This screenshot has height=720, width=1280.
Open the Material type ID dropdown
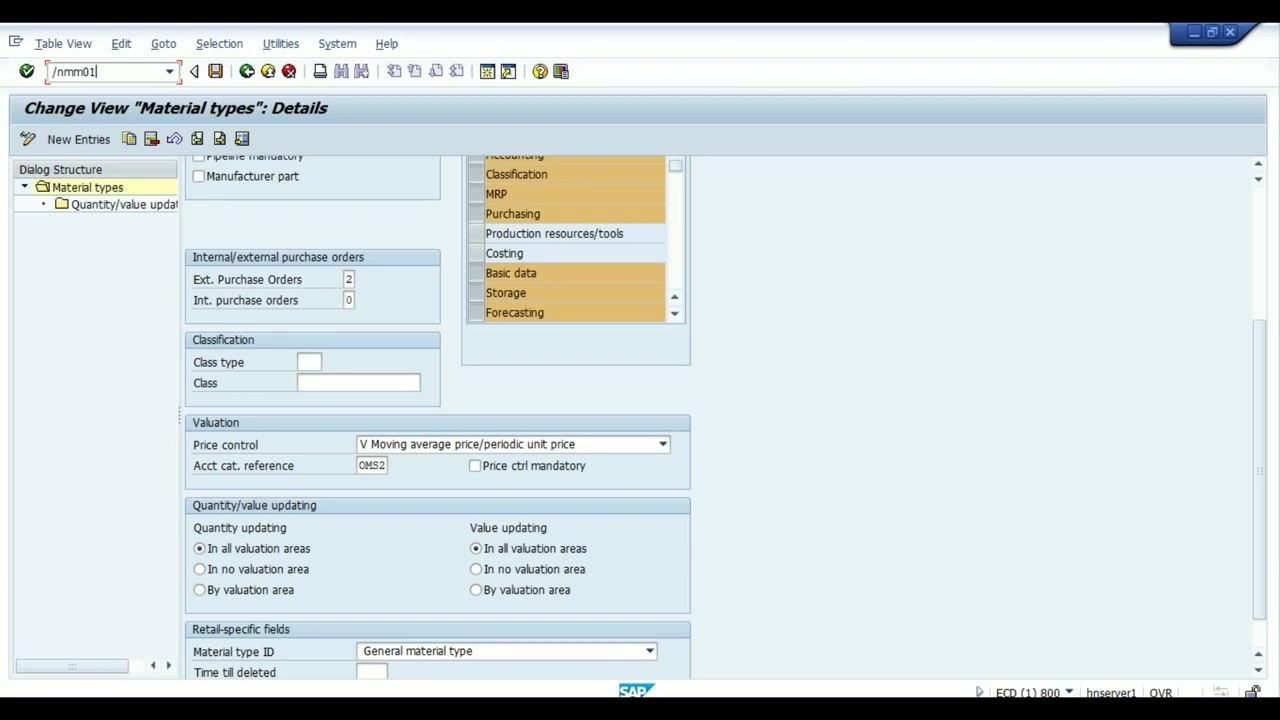coord(650,651)
